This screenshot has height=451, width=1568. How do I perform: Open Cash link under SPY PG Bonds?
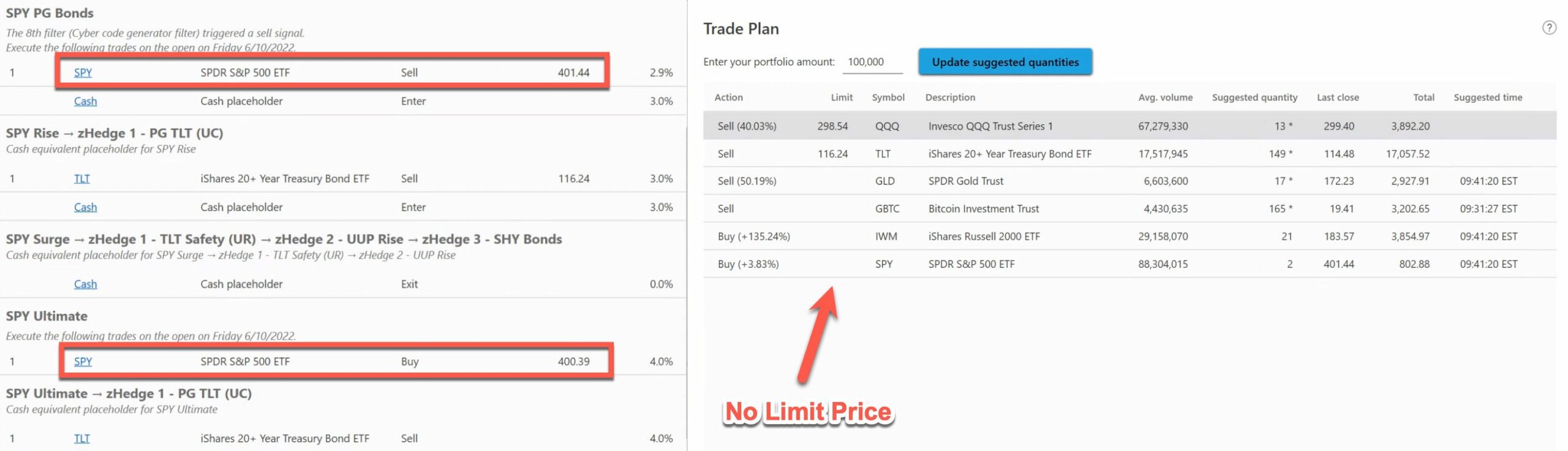coord(85,101)
